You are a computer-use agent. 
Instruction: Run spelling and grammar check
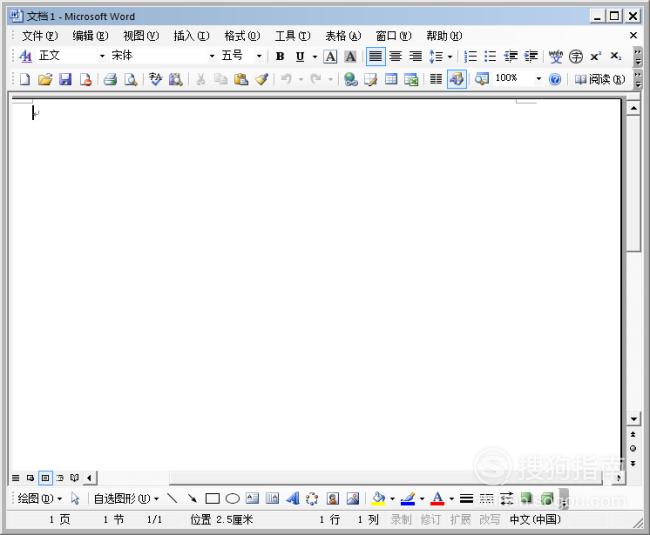pyautogui.click(x=155, y=79)
